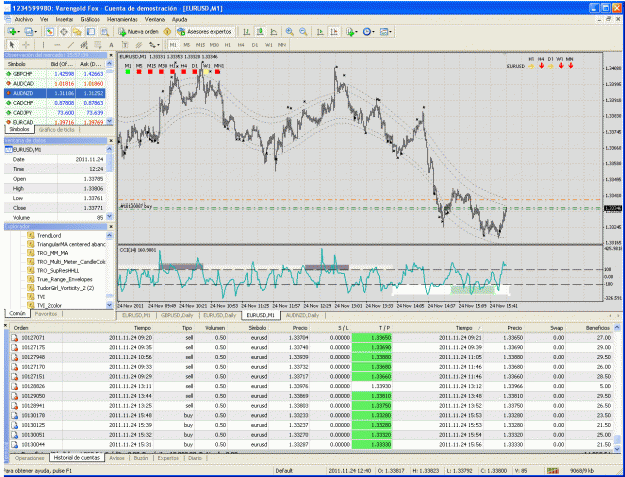Open the periods clock dropdown
The image size is (625, 477).
[369, 32]
